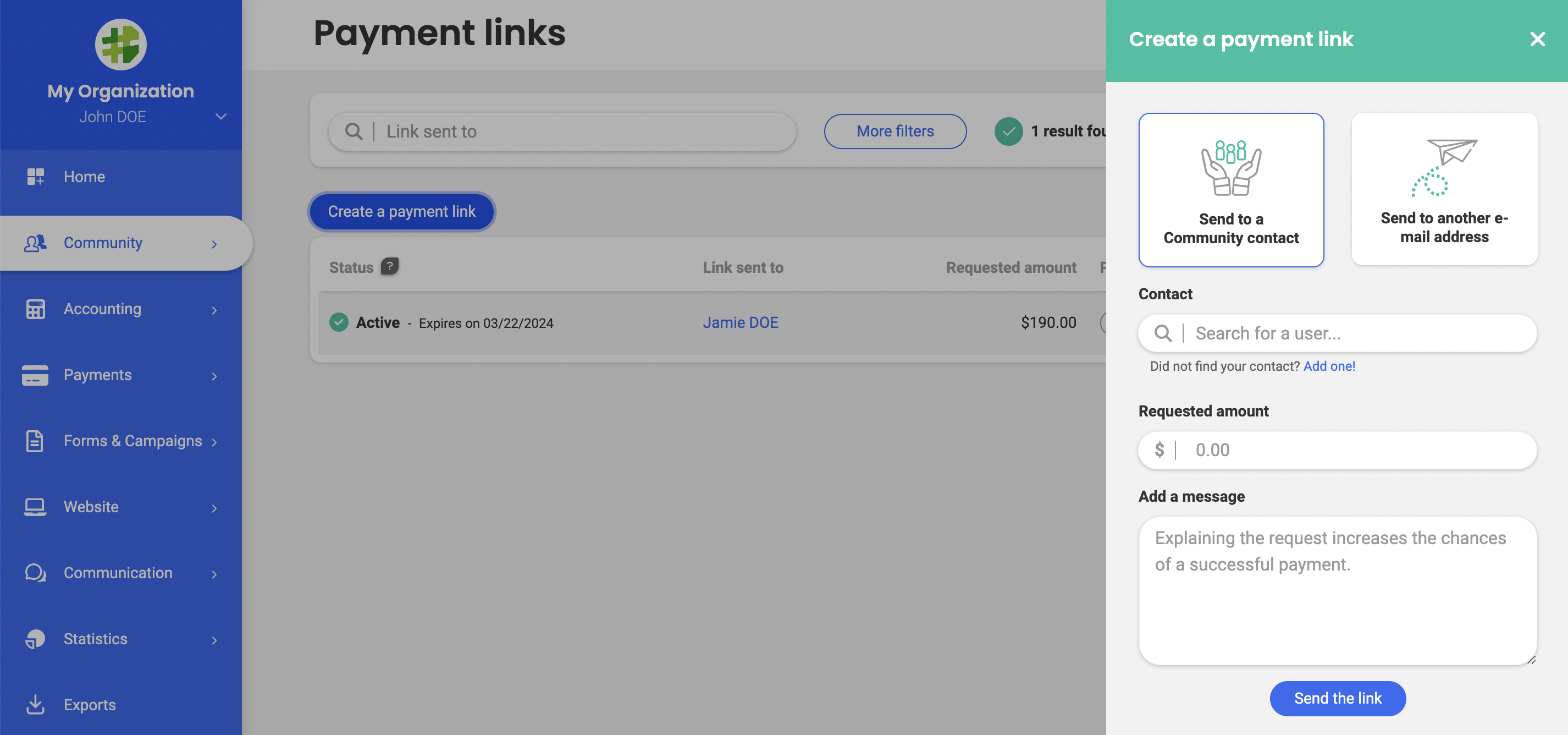Image resolution: width=1568 pixels, height=735 pixels.
Task: Click the Statistics pie chart icon
Action: (35, 639)
